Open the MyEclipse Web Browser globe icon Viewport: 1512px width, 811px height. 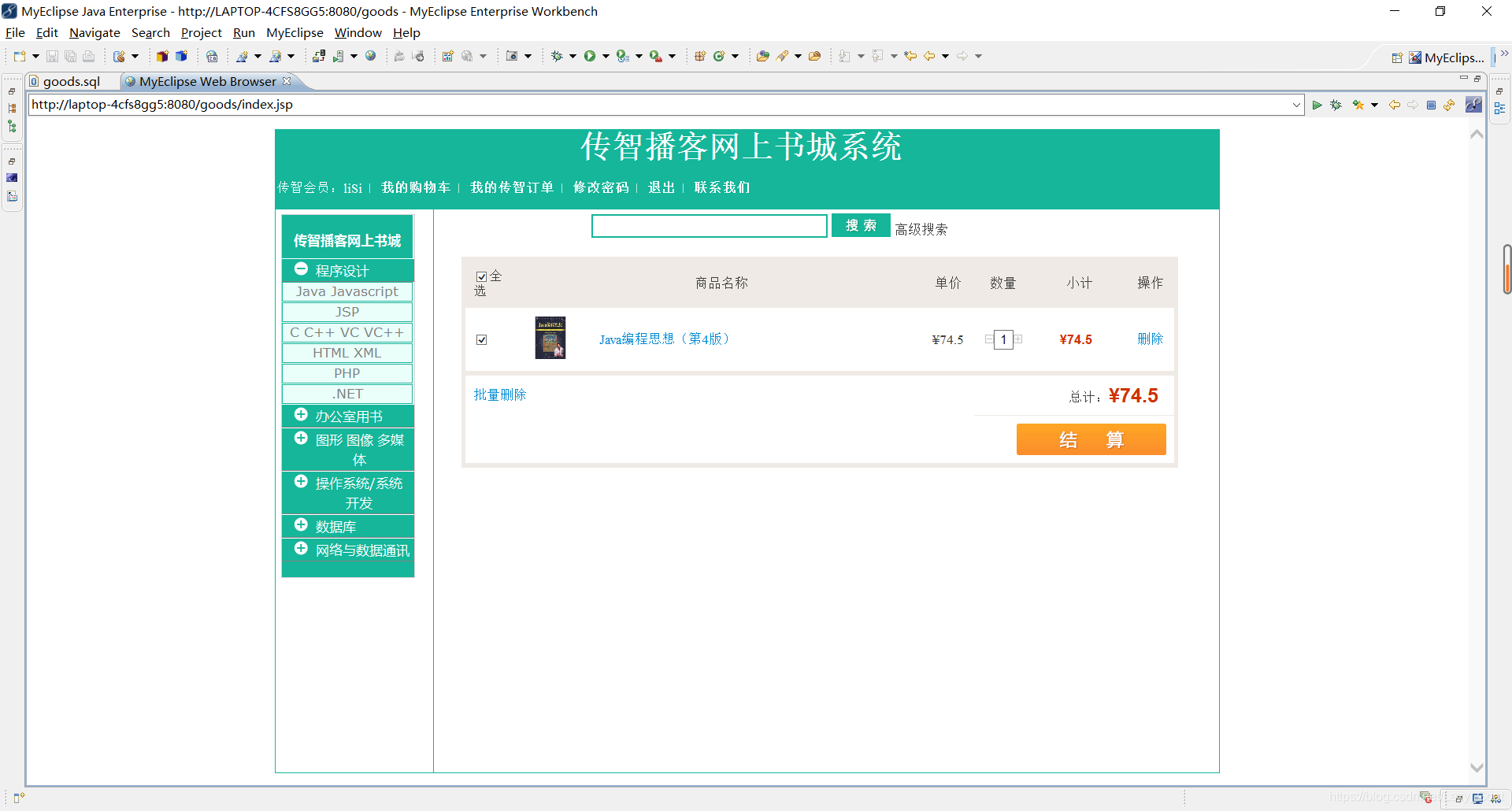tap(370, 56)
